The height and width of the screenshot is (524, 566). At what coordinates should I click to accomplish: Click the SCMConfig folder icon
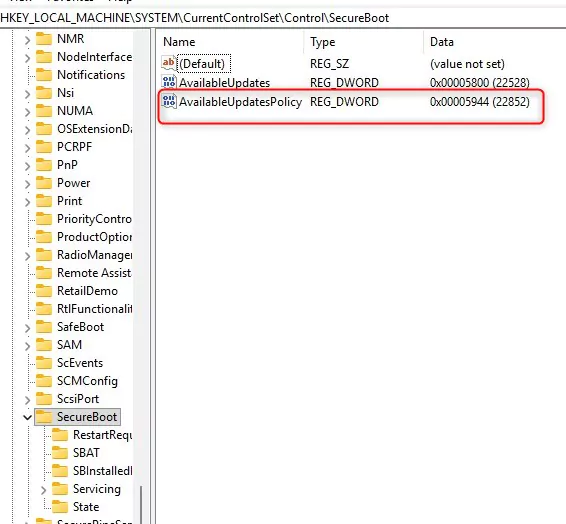[44, 381]
